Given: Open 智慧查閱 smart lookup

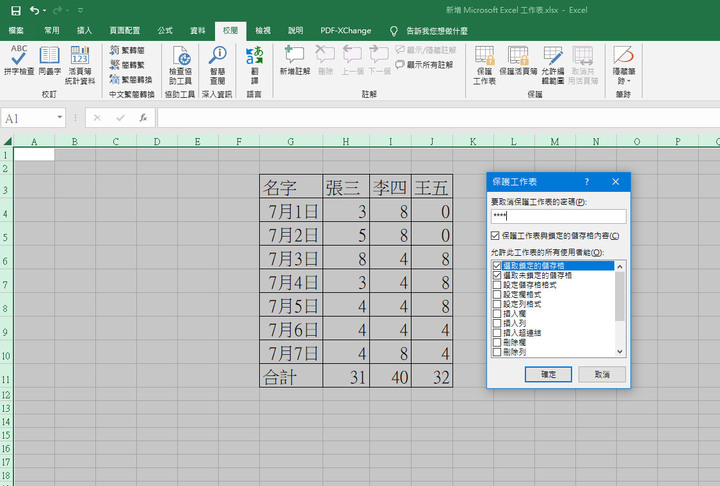Looking at the screenshot, I should (217, 65).
